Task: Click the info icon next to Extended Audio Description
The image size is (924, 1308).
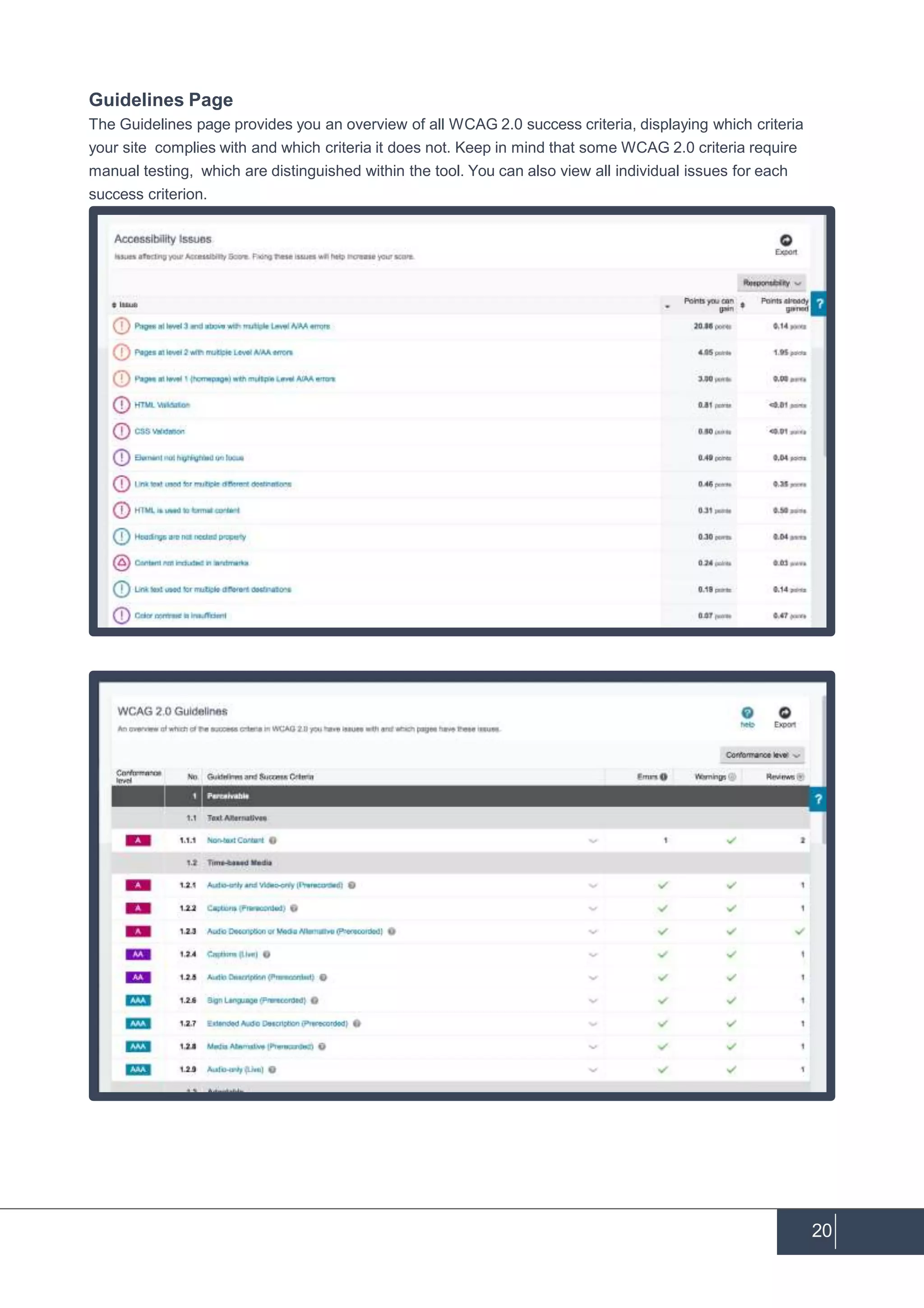Action: coord(356,1023)
